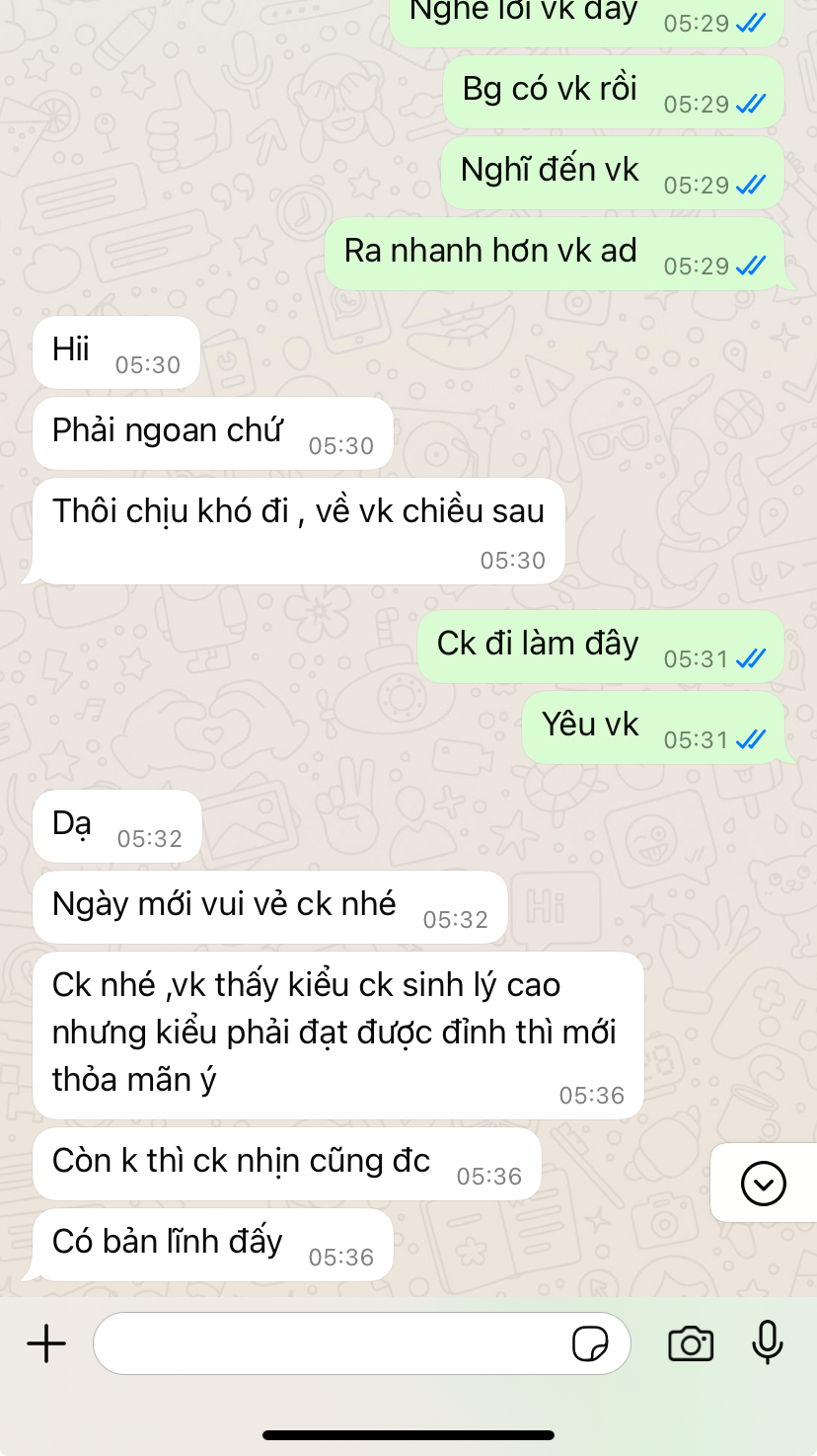This screenshot has height=1456, width=817.
Task: Open the camera icon
Action: tap(691, 1343)
